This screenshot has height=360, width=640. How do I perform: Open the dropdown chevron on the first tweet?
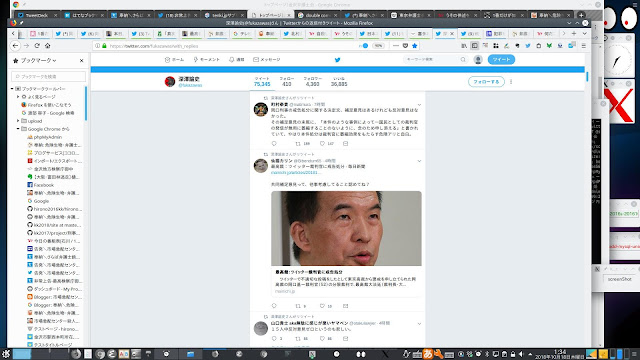(x=419, y=105)
